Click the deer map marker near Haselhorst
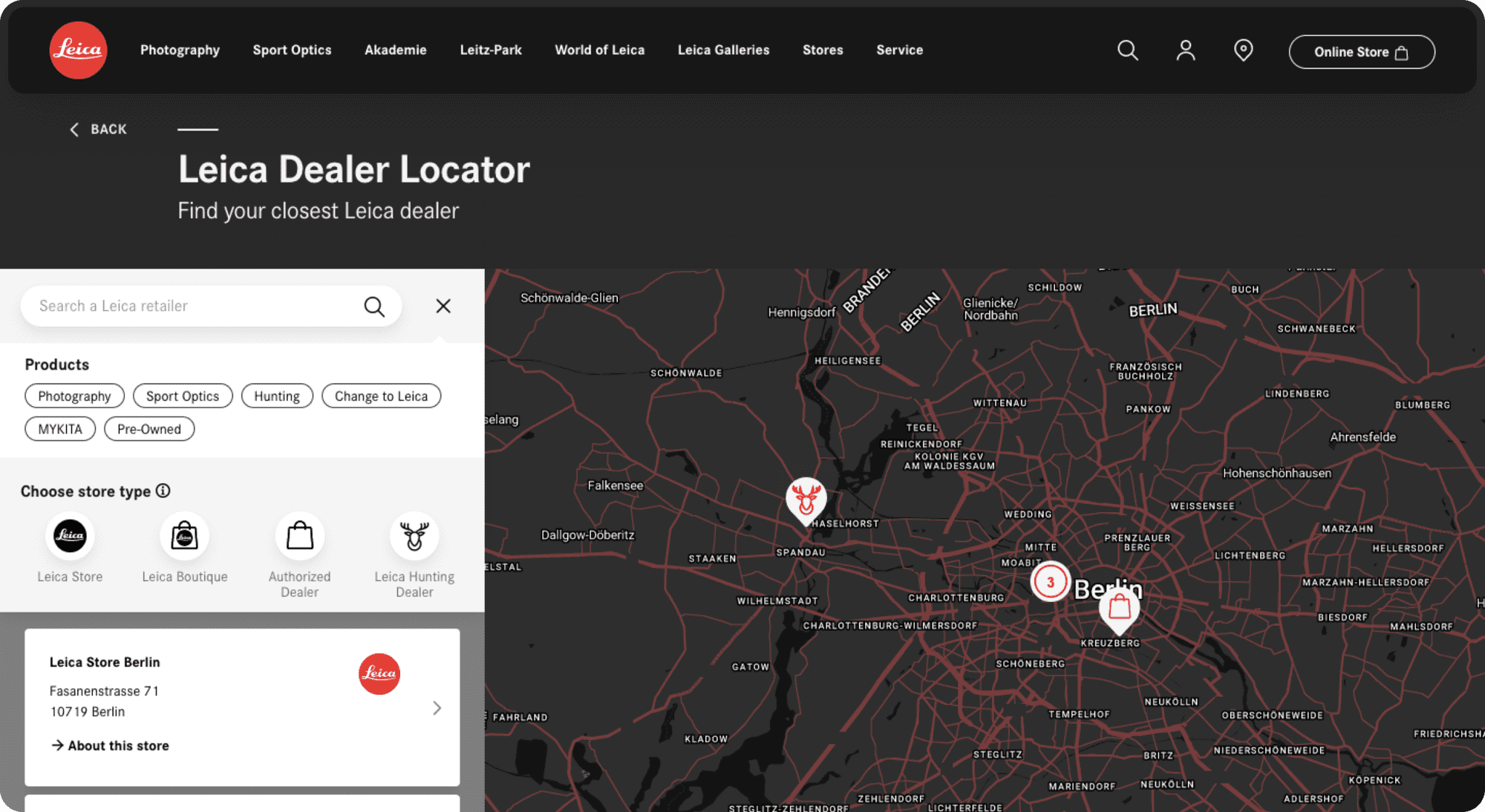 [806, 500]
